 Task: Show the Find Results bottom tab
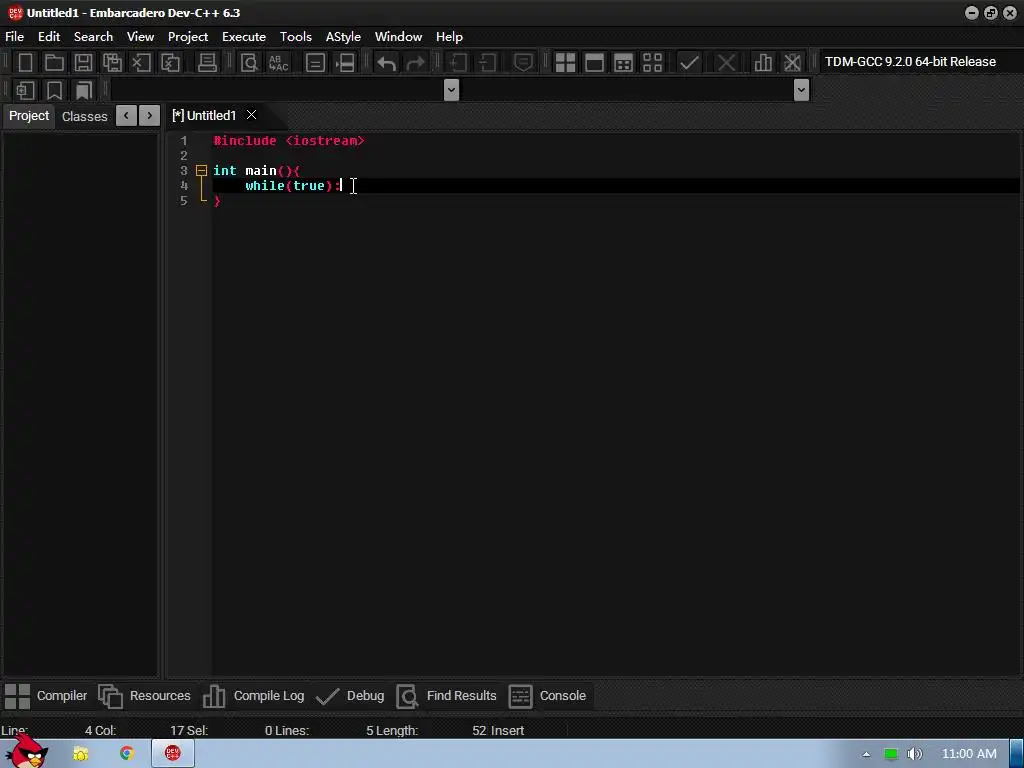[447, 696]
